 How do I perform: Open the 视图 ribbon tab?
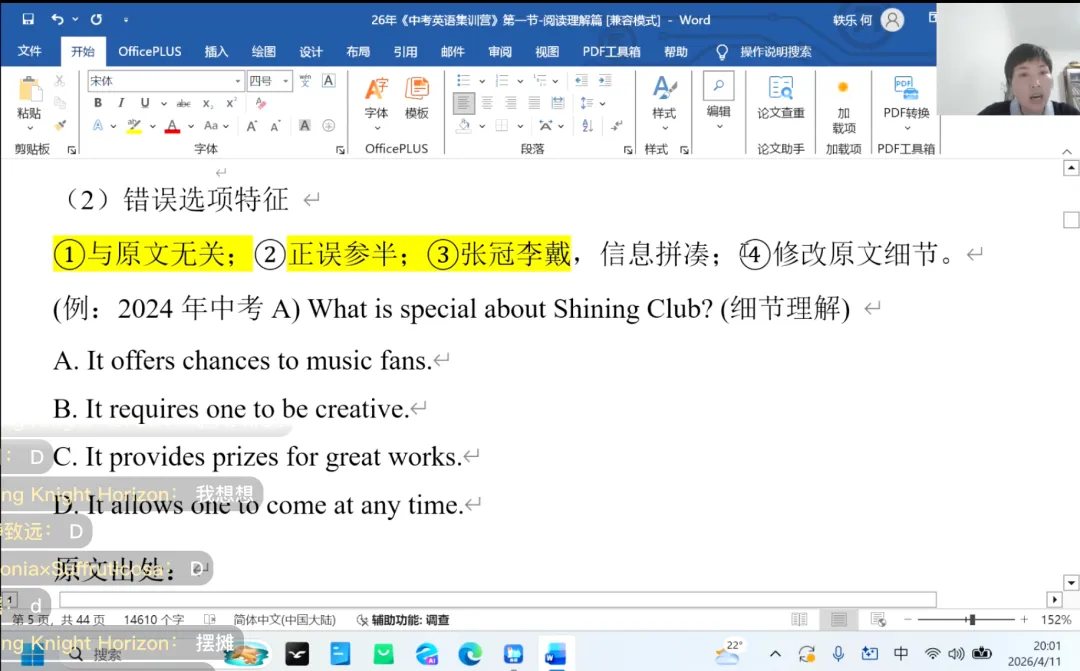[x=547, y=51]
